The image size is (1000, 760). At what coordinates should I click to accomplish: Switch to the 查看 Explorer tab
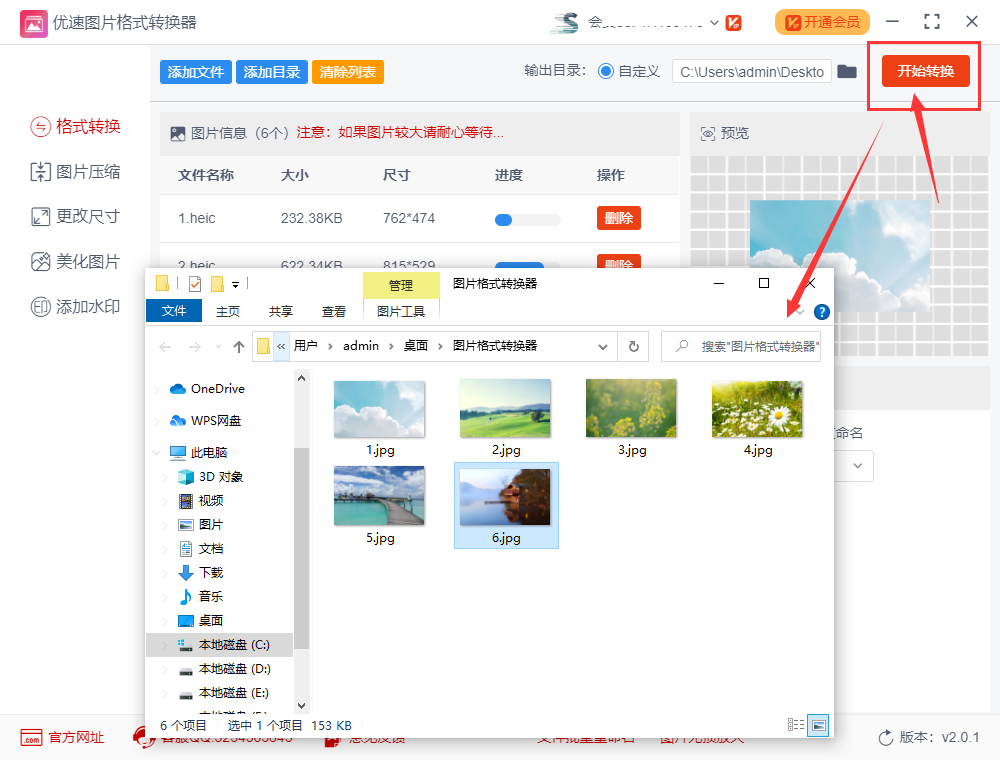pyautogui.click(x=333, y=311)
